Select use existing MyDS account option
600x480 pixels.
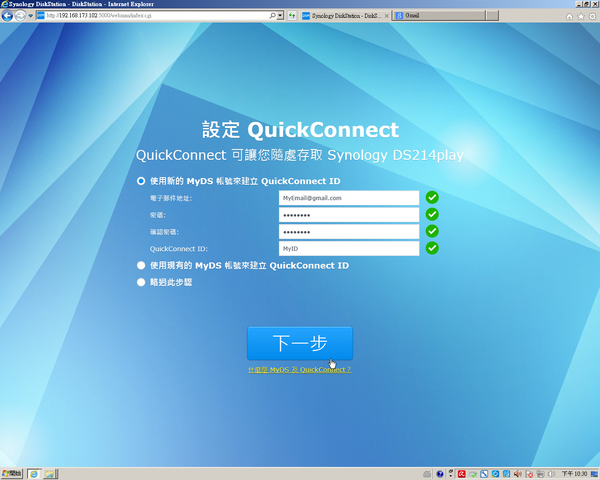pos(141,265)
